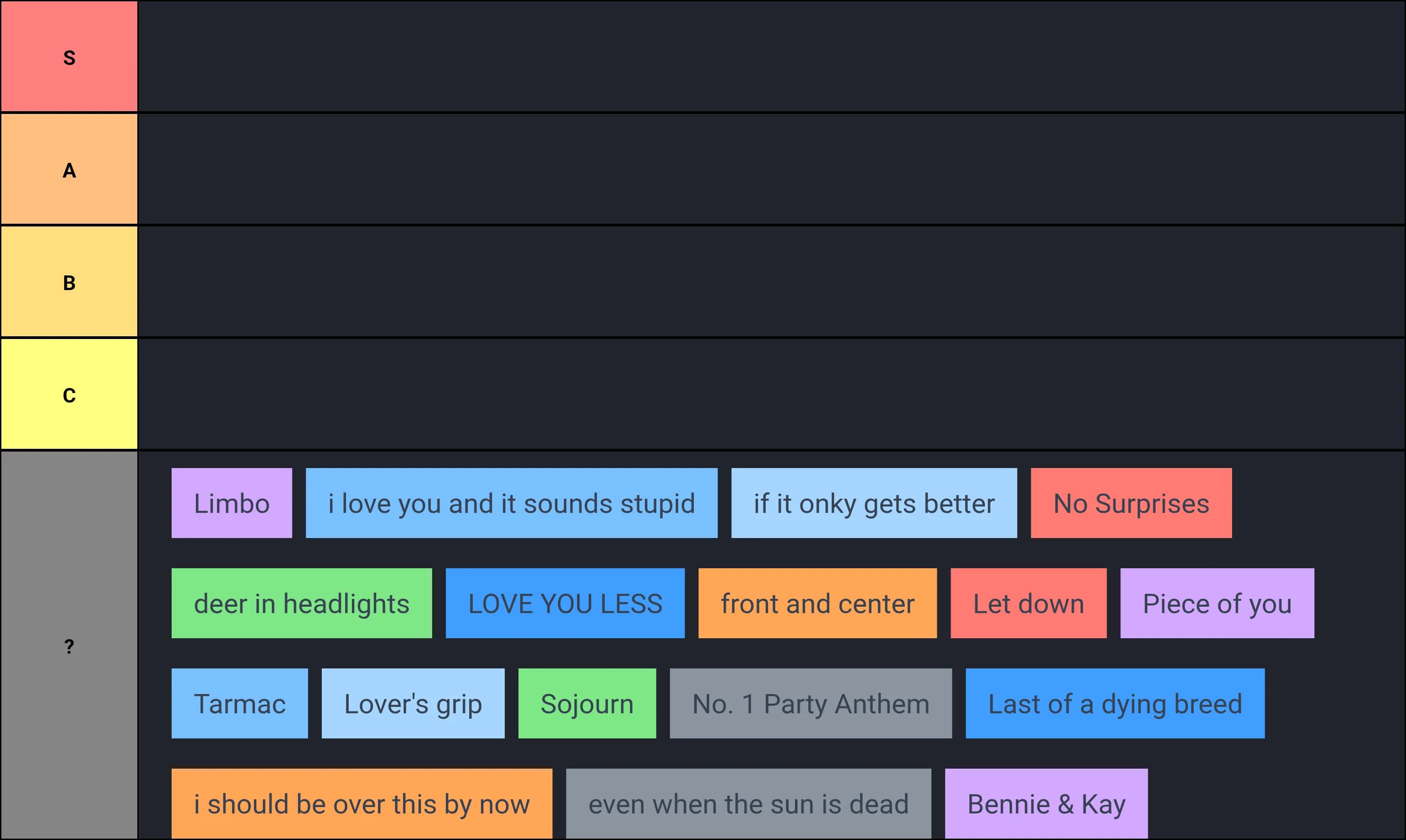1406x840 pixels.
Task: Click the B tier label cell
Action: click(69, 282)
